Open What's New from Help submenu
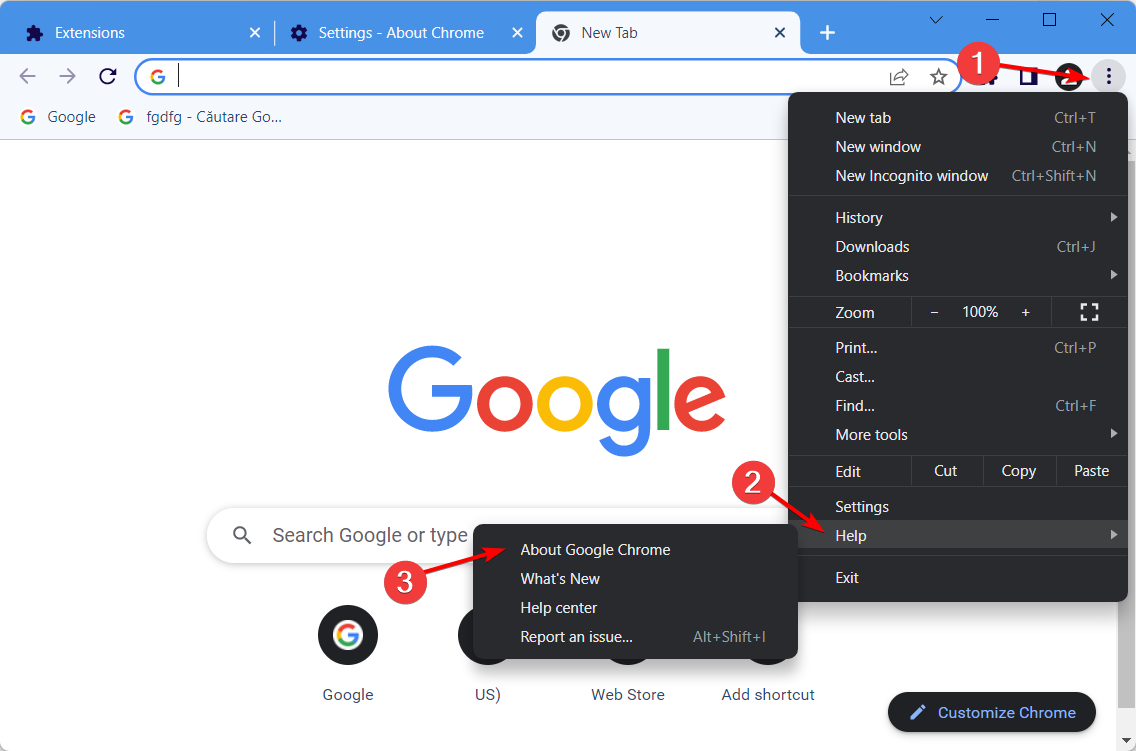The width and height of the screenshot is (1136, 751). click(635, 579)
